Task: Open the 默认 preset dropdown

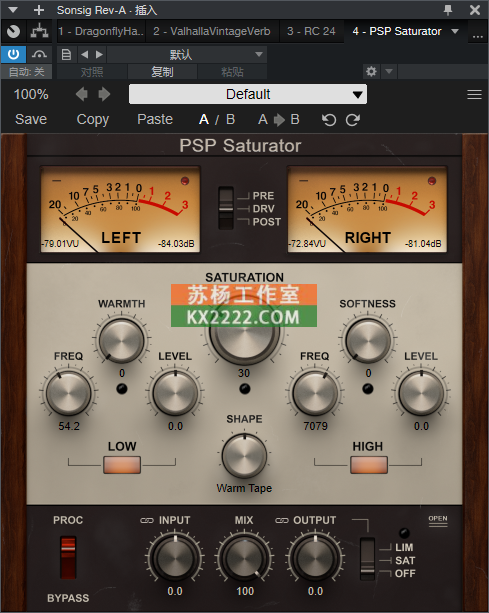Action: (x=187, y=54)
